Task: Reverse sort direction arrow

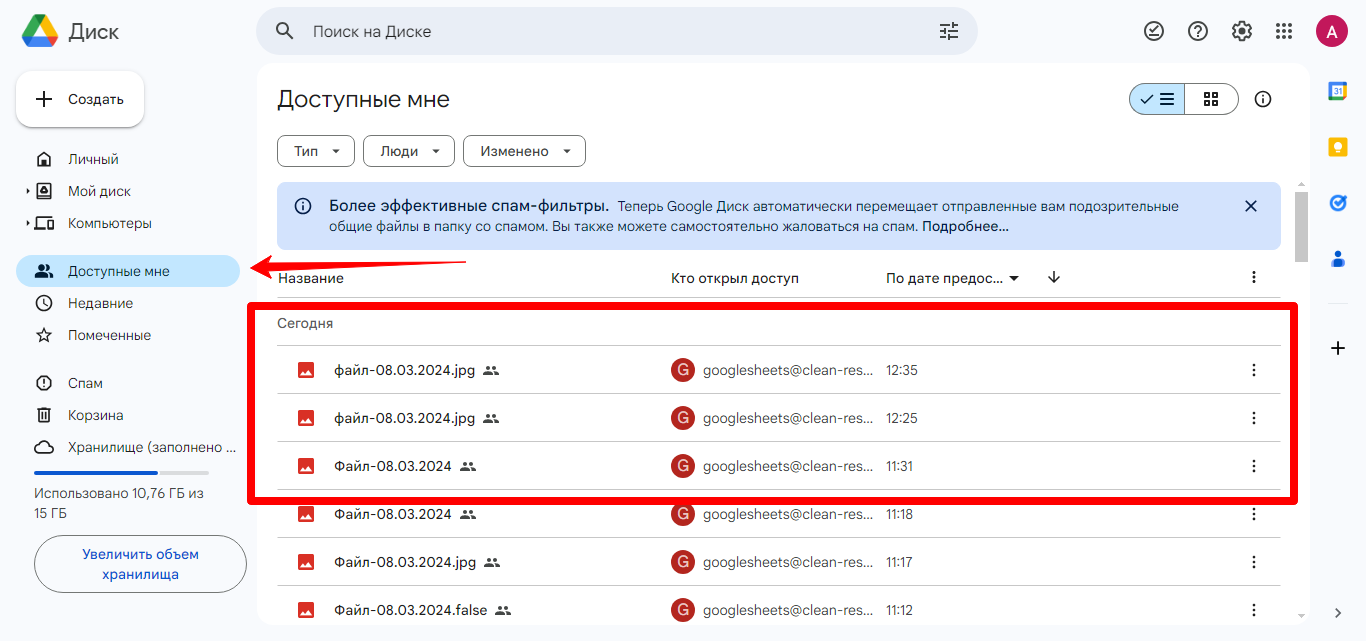Action: pyautogui.click(x=1054, y=278)
